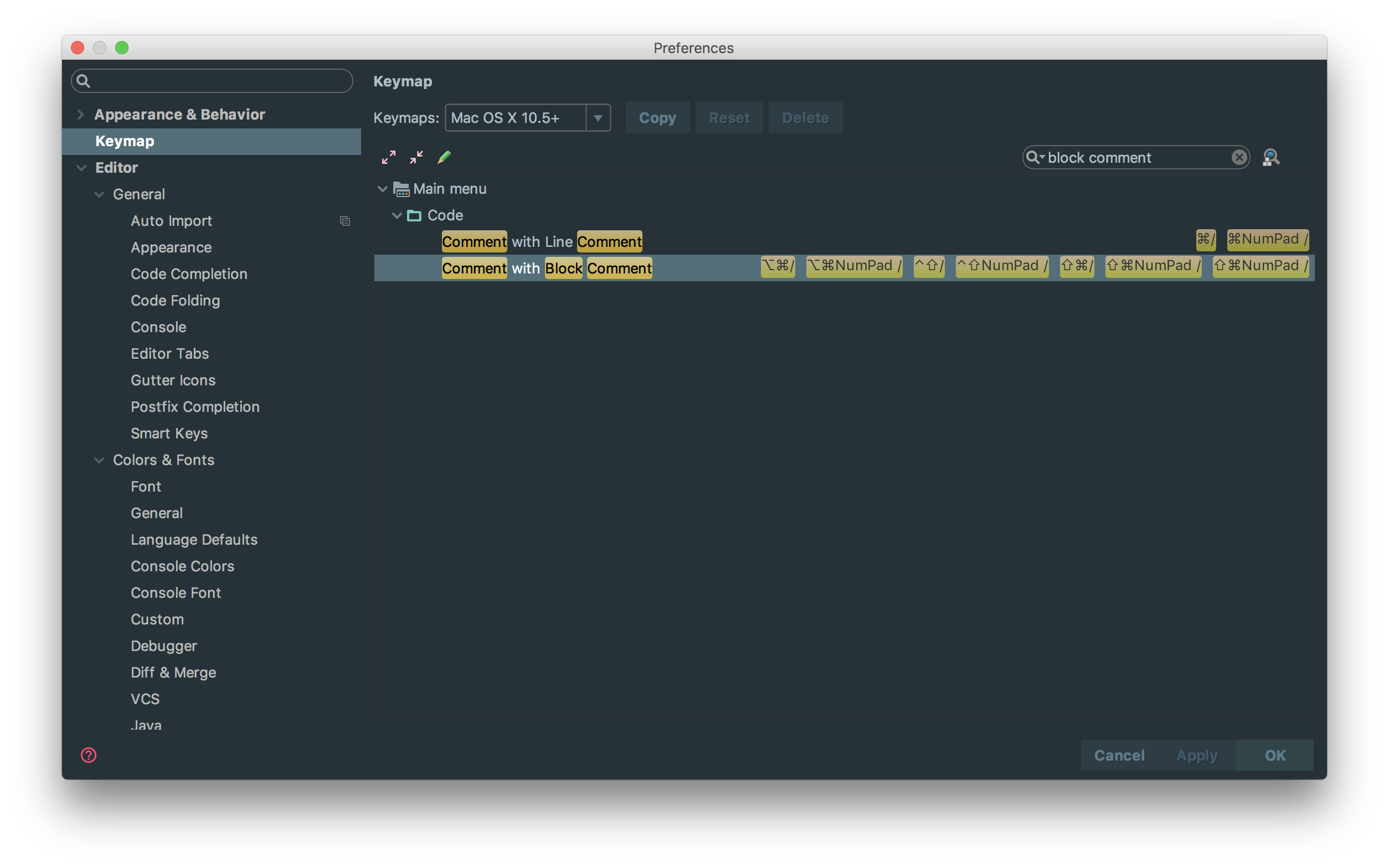The height and width of the screenshot is (868, 1389).
Task: Focus the block comment keymap search field
Action: (x=1136, y=157)
